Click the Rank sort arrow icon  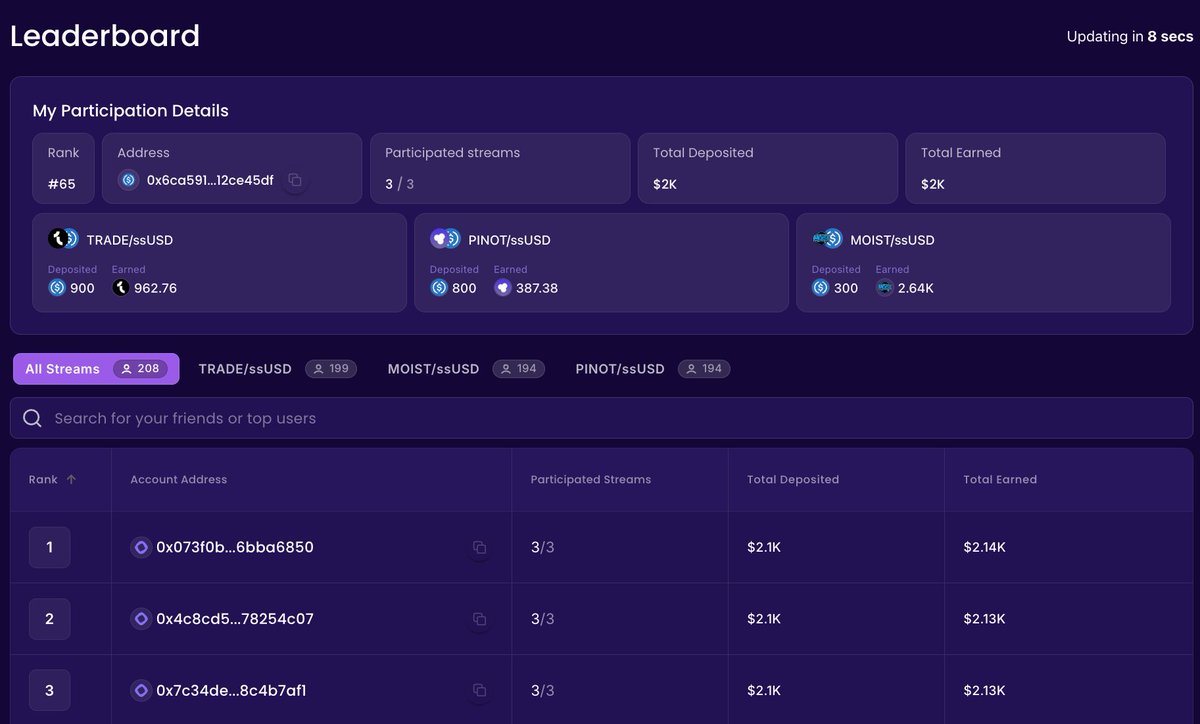pyautogui.click(x=71, y=480)
